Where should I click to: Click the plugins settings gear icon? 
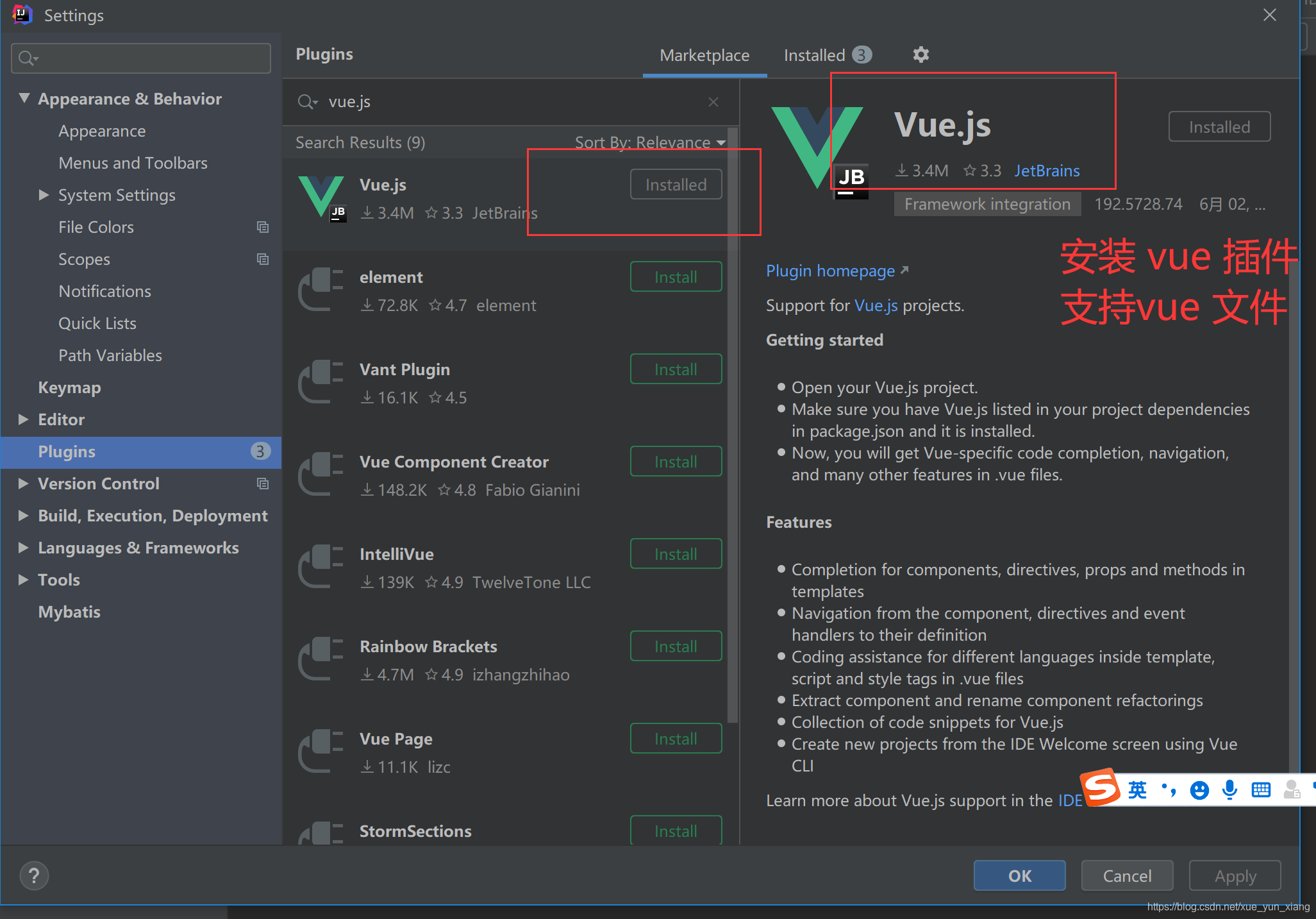click(x=920, y=55)
